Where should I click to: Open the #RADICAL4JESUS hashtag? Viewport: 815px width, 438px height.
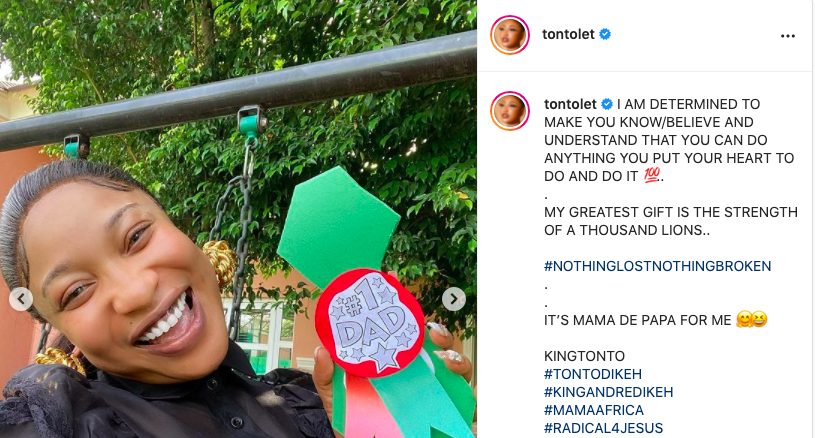603,427
